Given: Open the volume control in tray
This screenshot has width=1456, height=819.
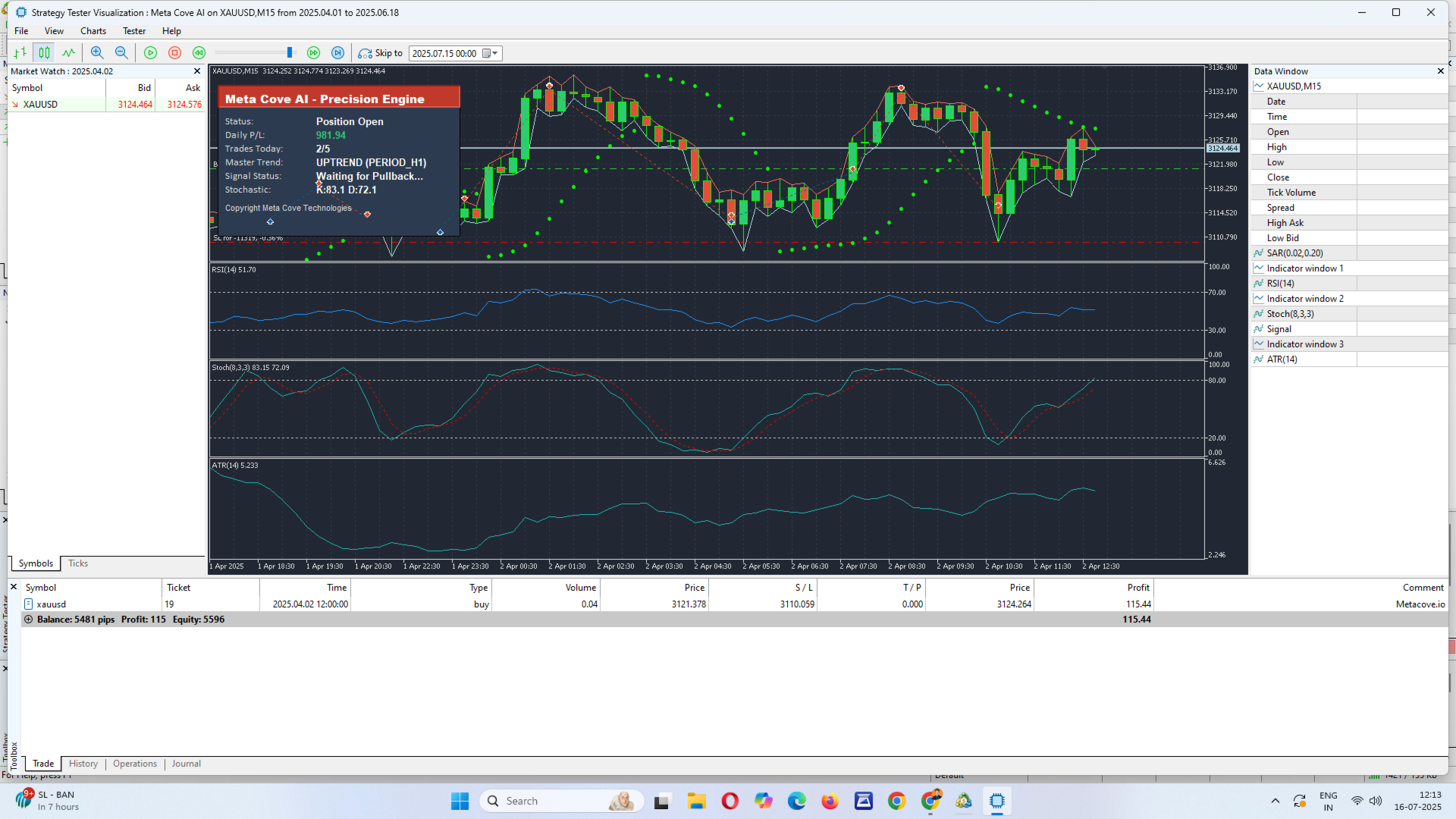Looking at the screenshot, I should 1376,801.
